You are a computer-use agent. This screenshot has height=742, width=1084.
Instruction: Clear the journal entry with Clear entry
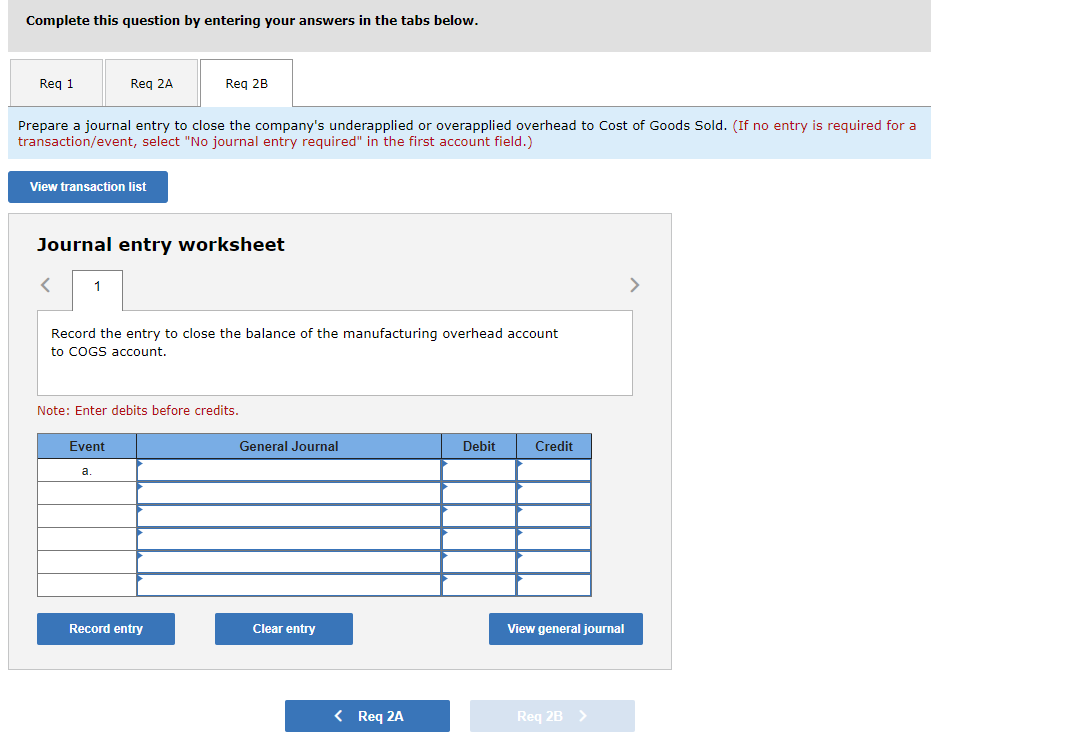tap(283, 628)
